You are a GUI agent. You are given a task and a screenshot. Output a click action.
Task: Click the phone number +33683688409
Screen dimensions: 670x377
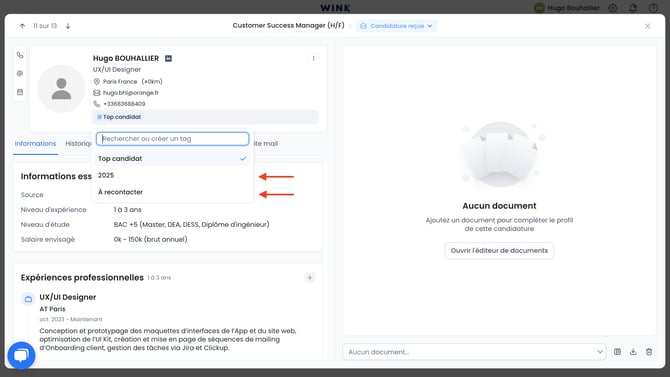124,104
